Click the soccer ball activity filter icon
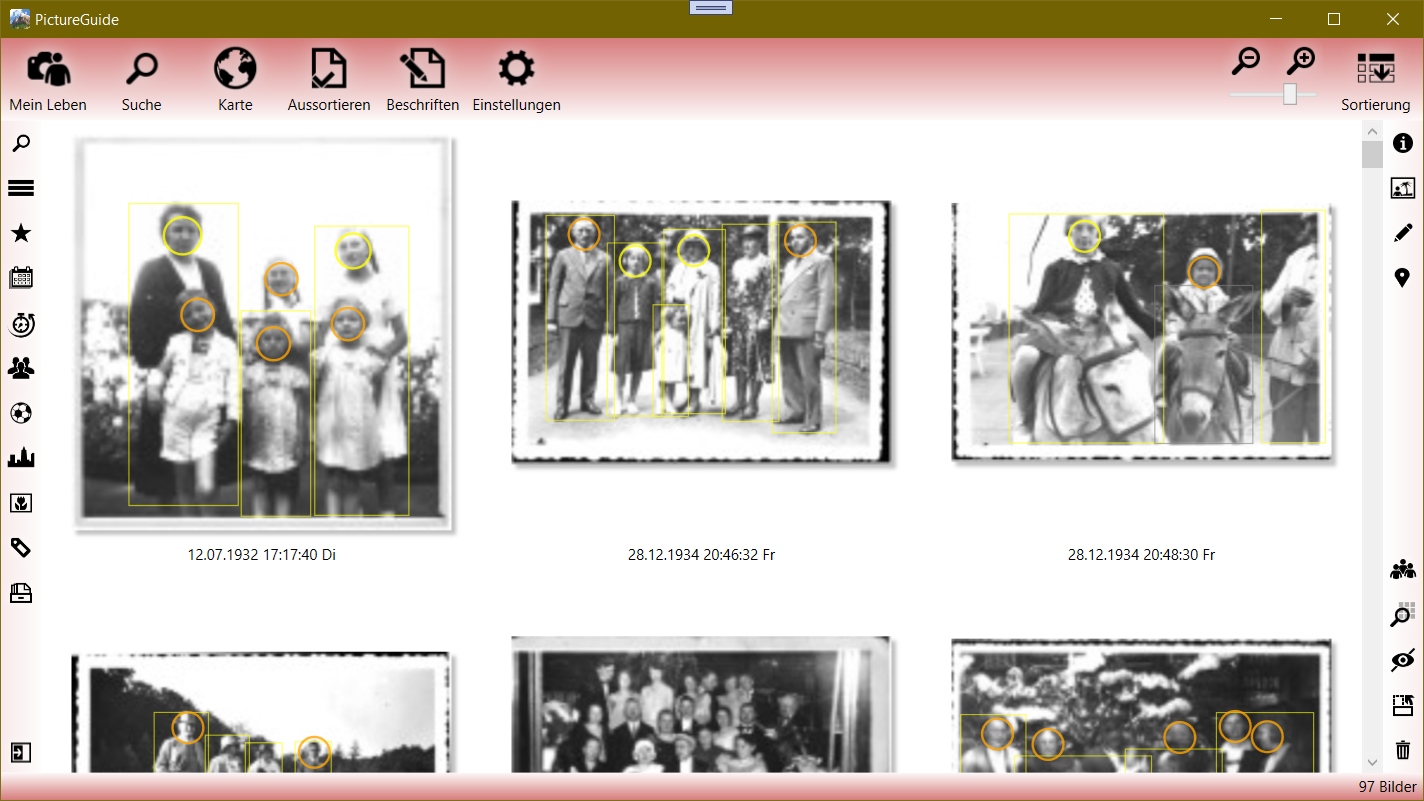 point(21,413)
